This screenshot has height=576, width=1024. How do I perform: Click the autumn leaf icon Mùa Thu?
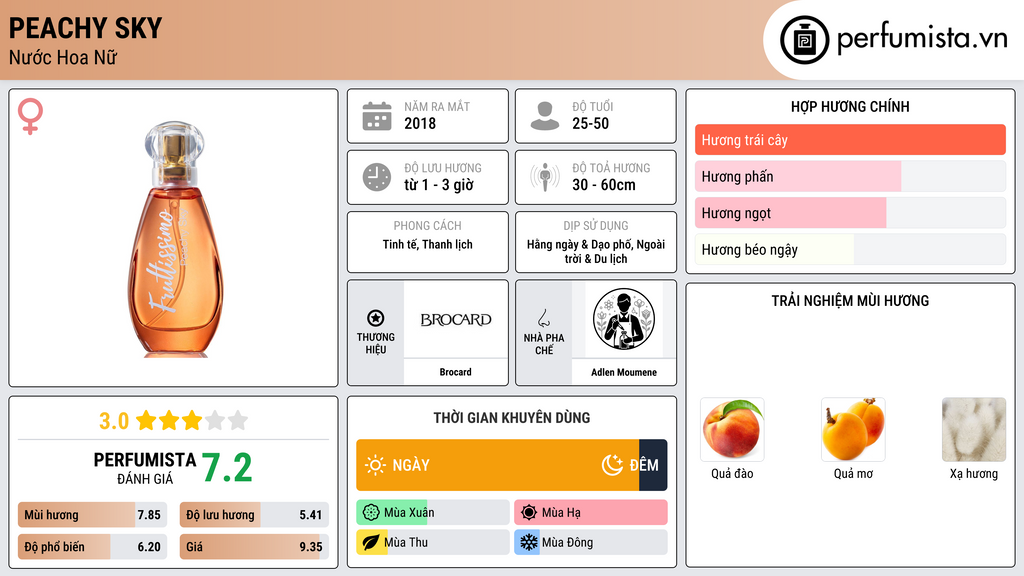coord(371,542)
